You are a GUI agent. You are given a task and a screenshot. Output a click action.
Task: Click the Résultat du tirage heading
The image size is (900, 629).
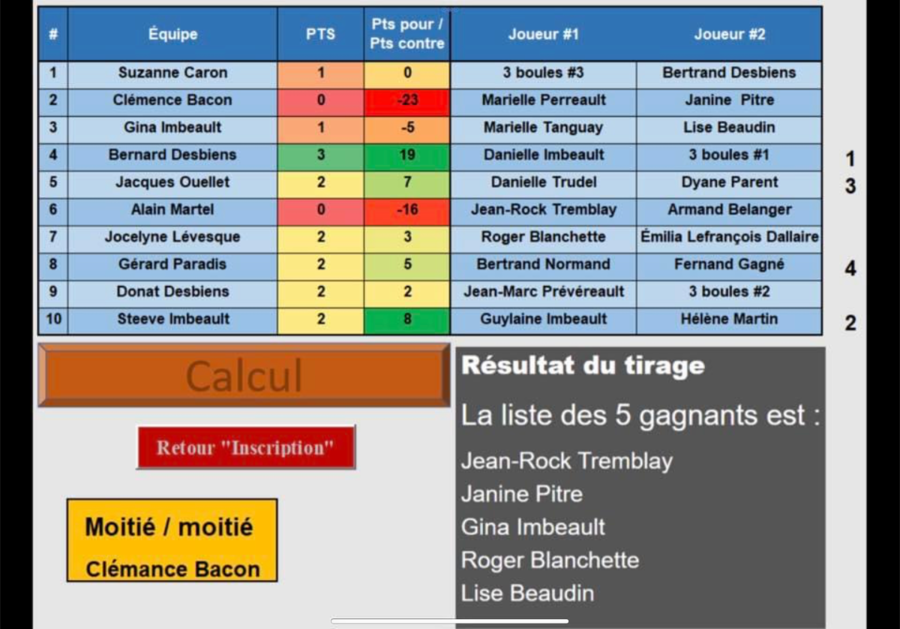[x=583, y=366]
